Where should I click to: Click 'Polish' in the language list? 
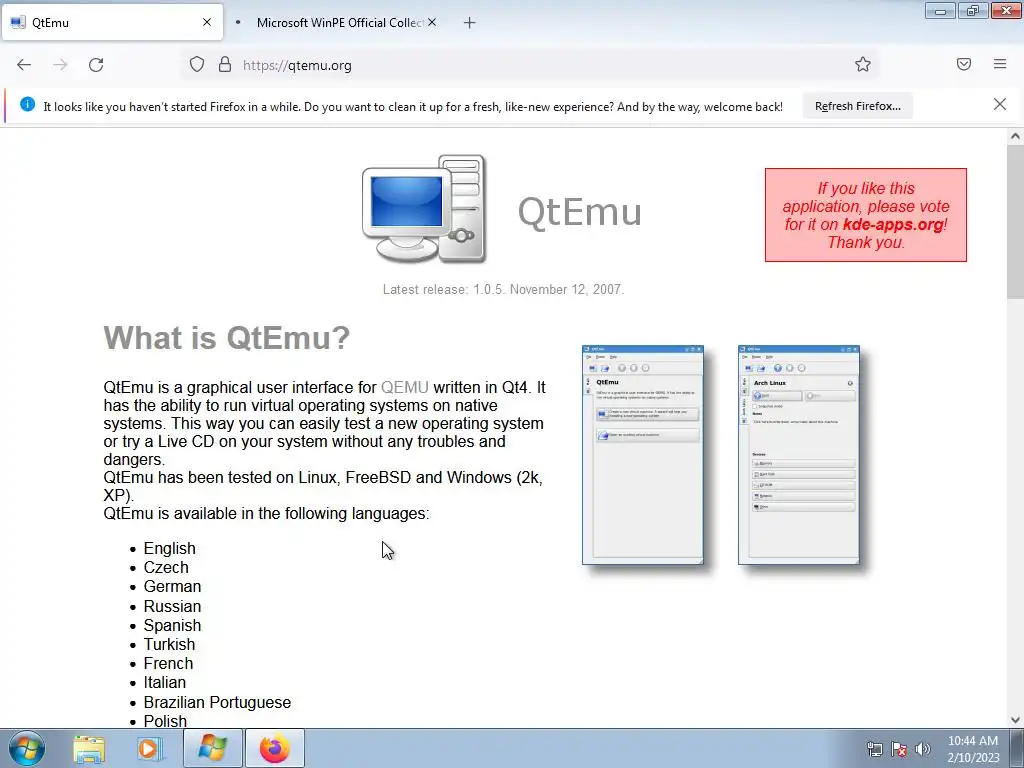click(165, 721)
